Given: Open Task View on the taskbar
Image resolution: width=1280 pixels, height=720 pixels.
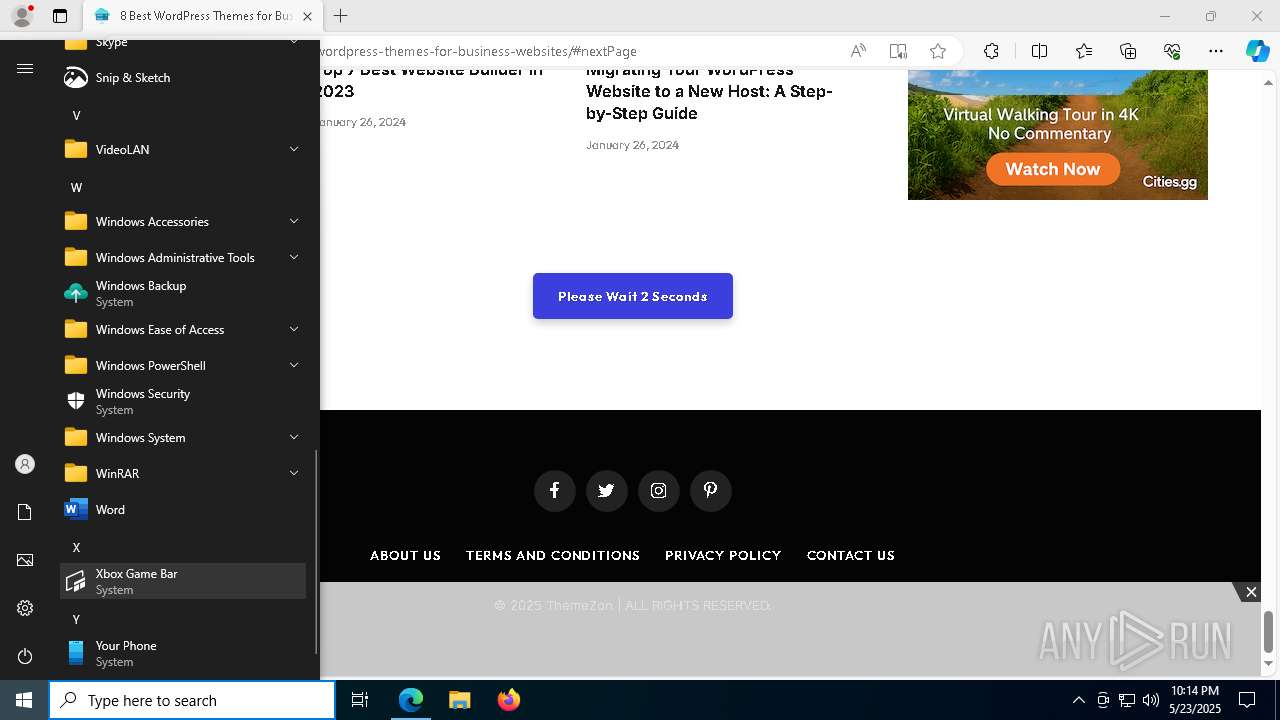Looking at the screenshot, I should pos(360,700).
